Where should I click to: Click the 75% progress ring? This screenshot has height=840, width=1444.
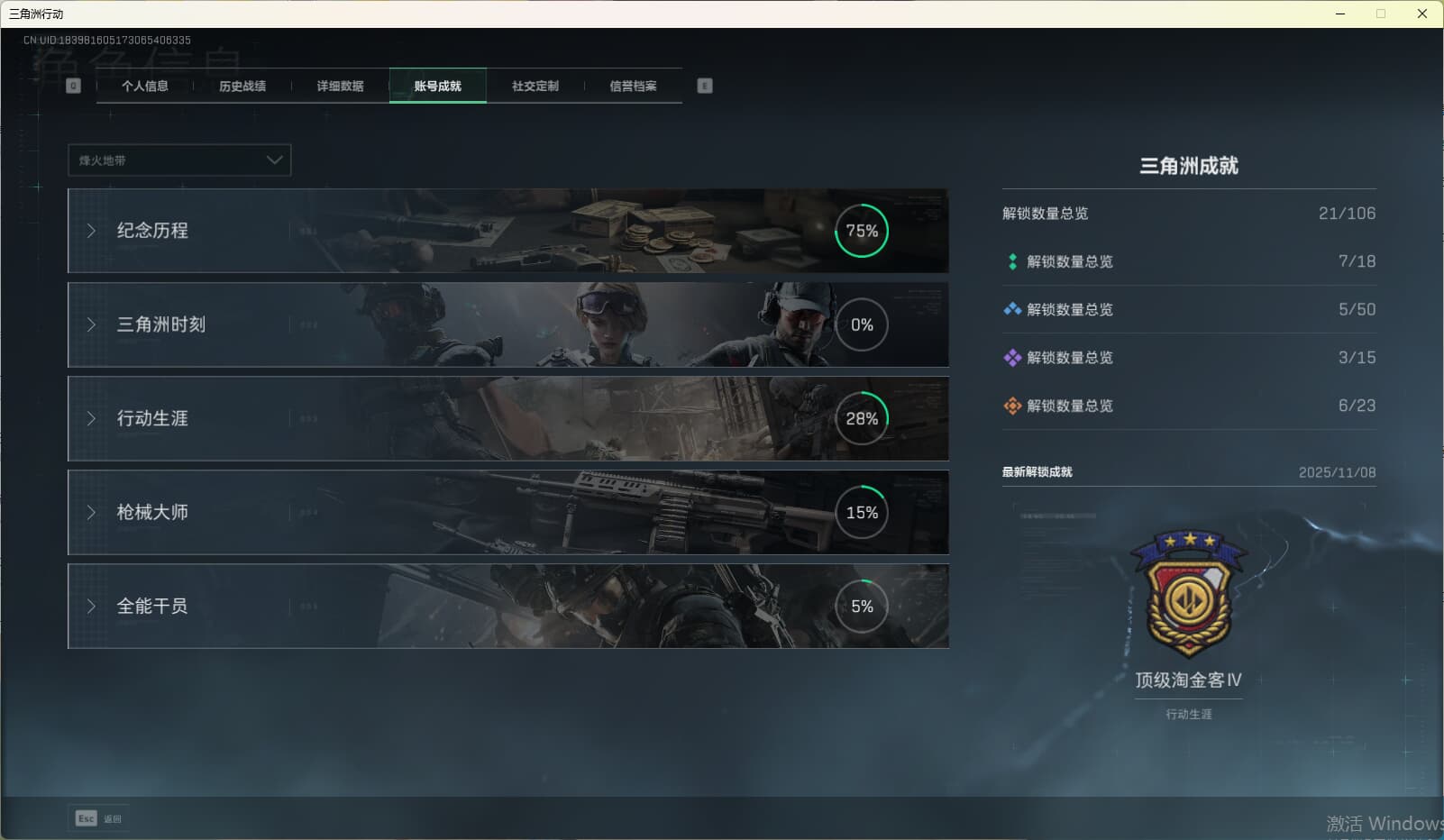(862, 231)
